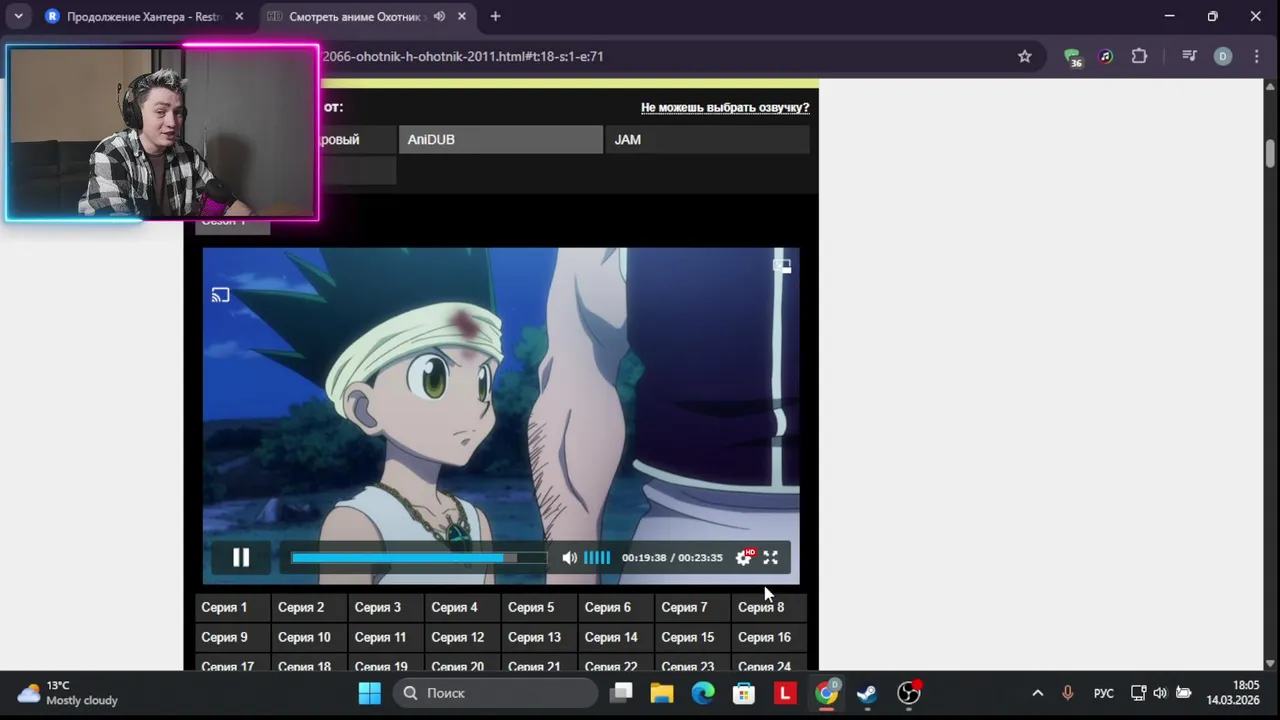Image resolution: width=1280 pixels, height=720 pixels.
Task: Play episode Серия 8
Action: pyautogui.click(x=770, y=607)
